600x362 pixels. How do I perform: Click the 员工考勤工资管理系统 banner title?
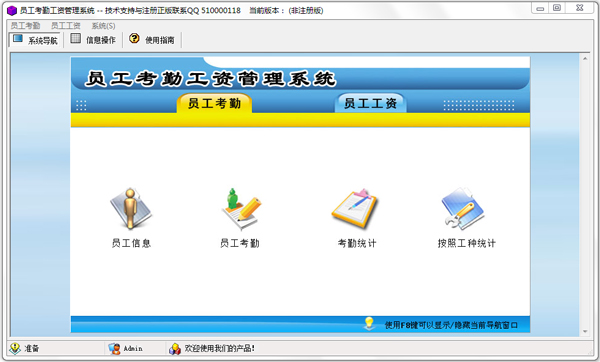(210, 78)
